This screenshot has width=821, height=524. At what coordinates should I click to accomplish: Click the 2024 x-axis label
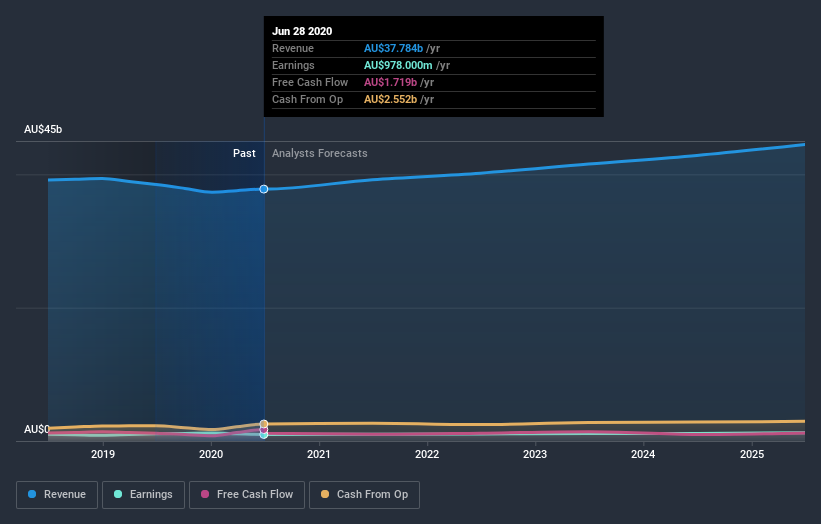[643, 454]
